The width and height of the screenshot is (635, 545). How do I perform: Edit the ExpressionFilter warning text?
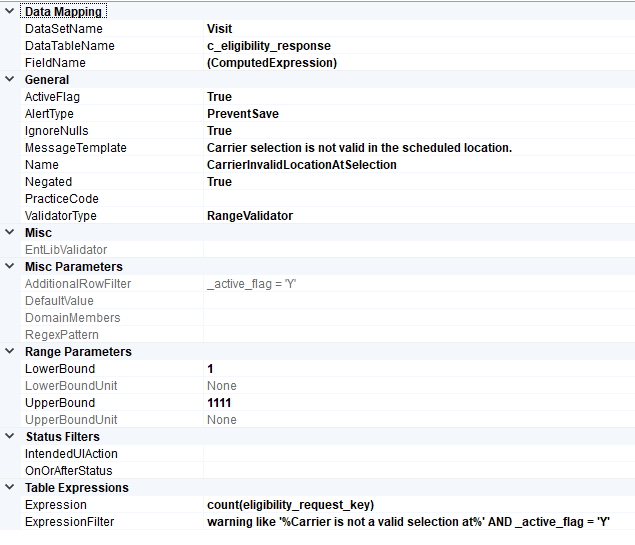[408, 522]
